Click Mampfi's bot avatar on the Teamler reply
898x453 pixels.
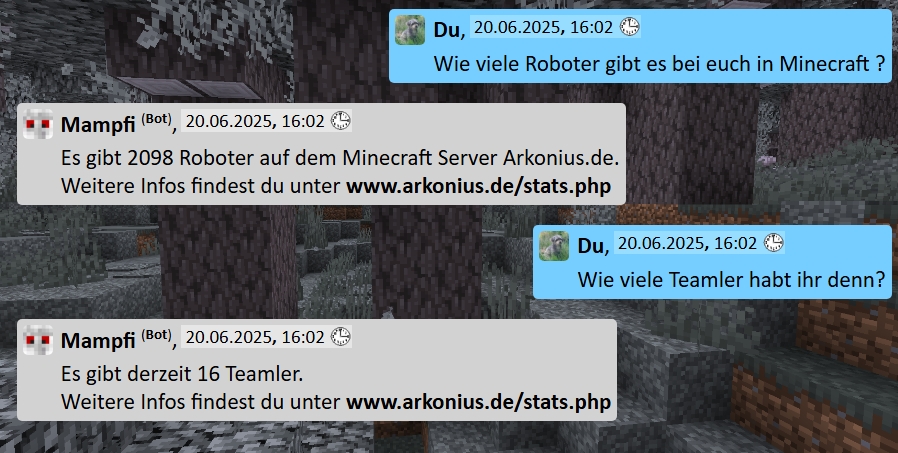(38, 340)
